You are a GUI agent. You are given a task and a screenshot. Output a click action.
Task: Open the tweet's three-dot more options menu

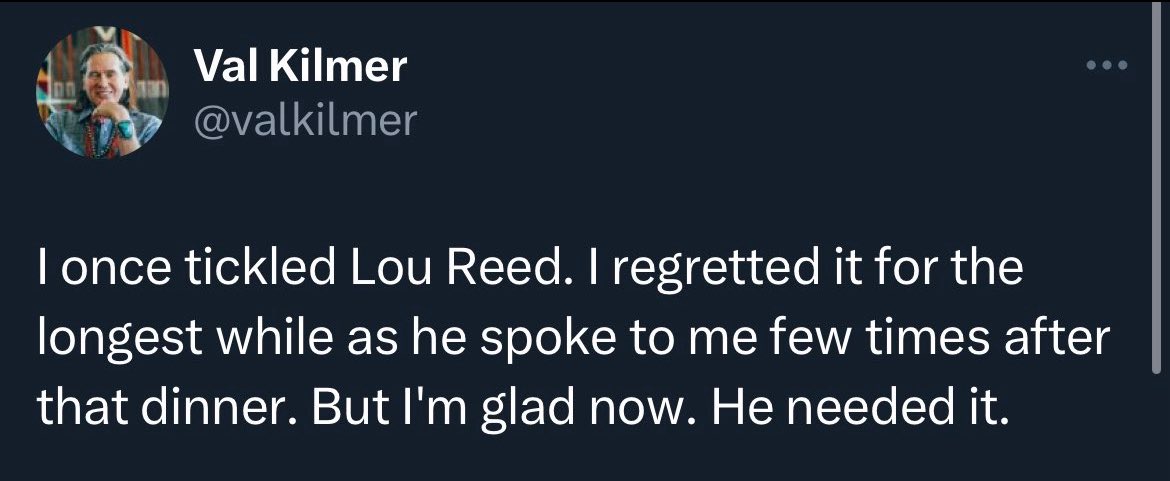(1108, 67)
